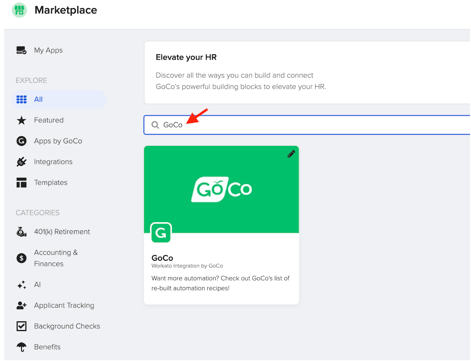The image size is (471, 361).
Task: Click the search magnifier icon
Action: click(x=155, y=125)
